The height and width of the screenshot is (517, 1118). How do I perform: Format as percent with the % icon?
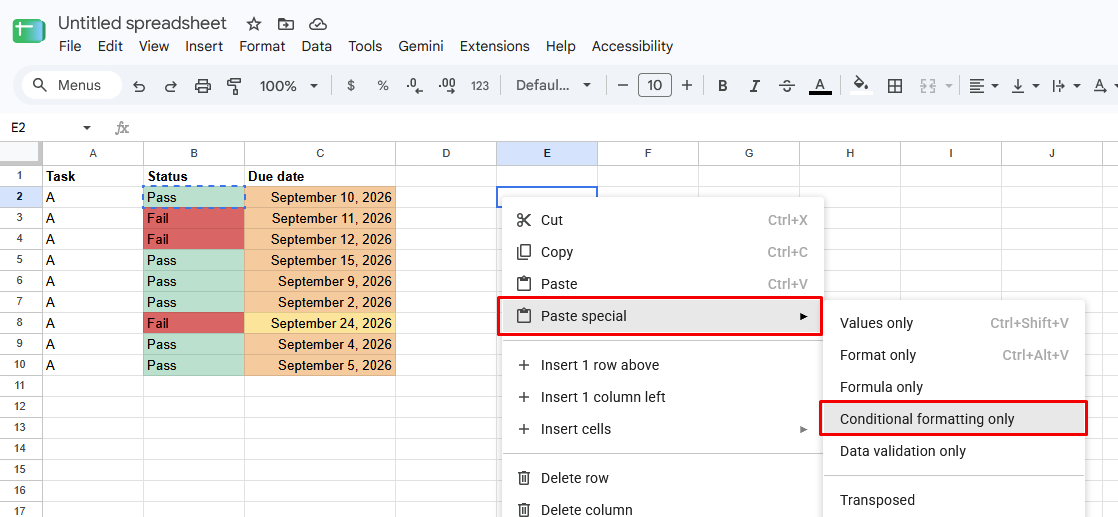click(x=383, y=86)
